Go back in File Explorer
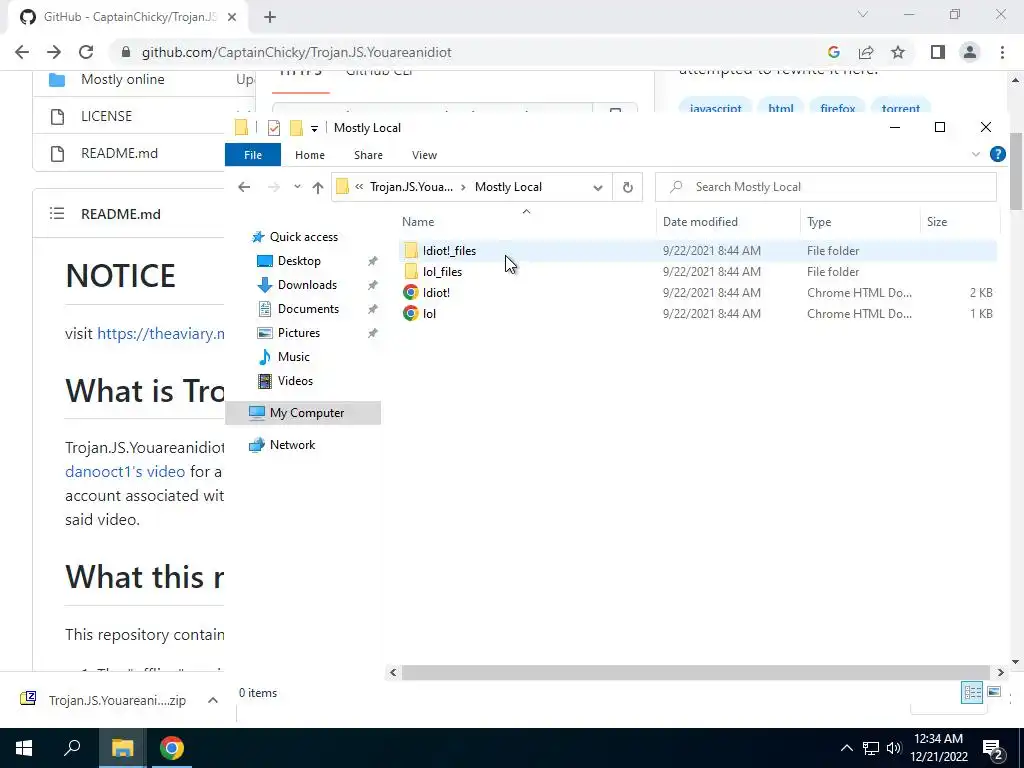 point(244,187)
